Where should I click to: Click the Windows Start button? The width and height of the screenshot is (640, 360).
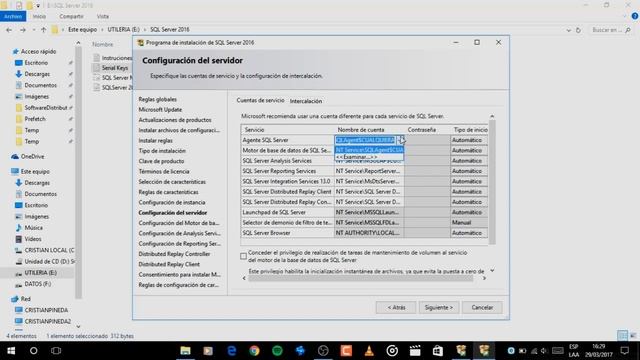(11, 351)
